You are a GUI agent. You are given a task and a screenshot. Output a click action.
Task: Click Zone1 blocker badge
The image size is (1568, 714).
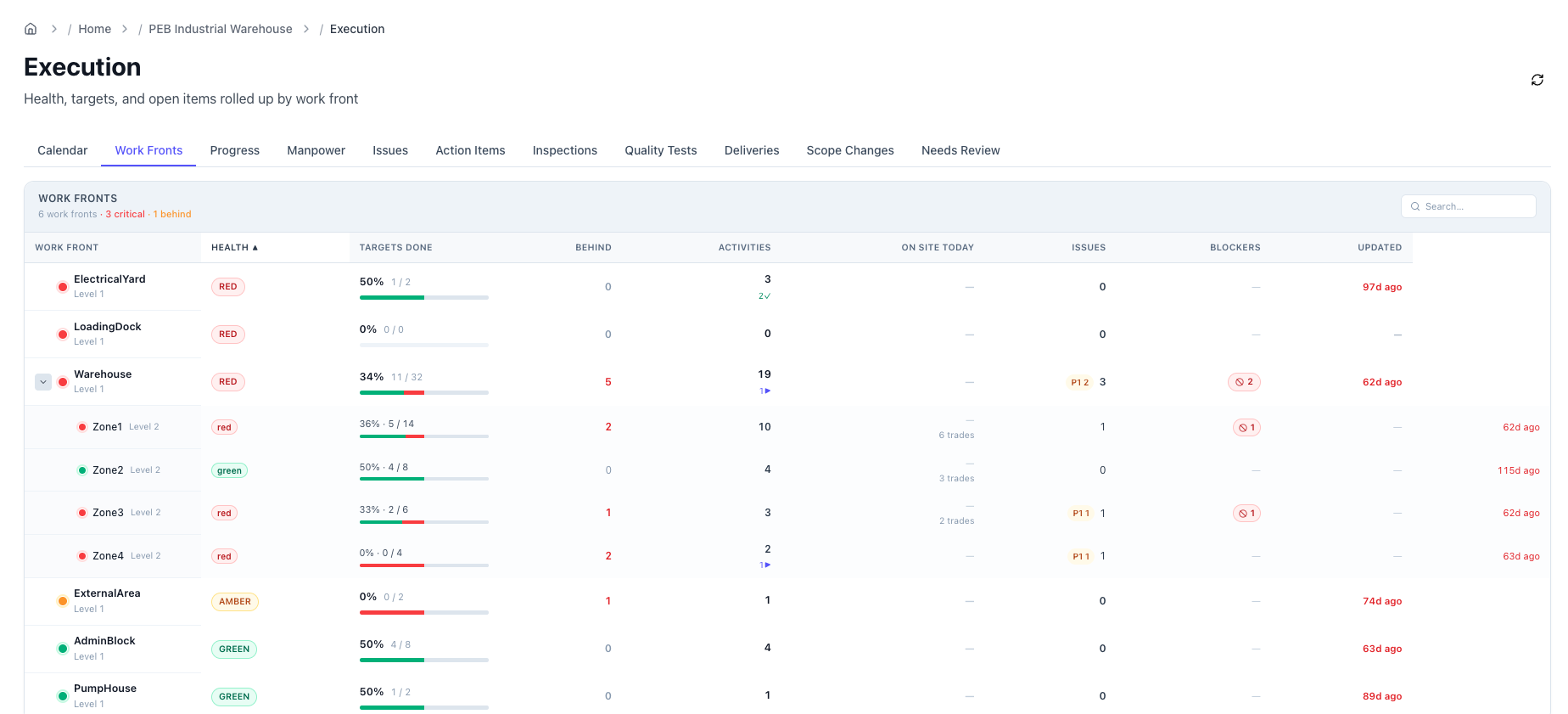tap(1246, 428)
